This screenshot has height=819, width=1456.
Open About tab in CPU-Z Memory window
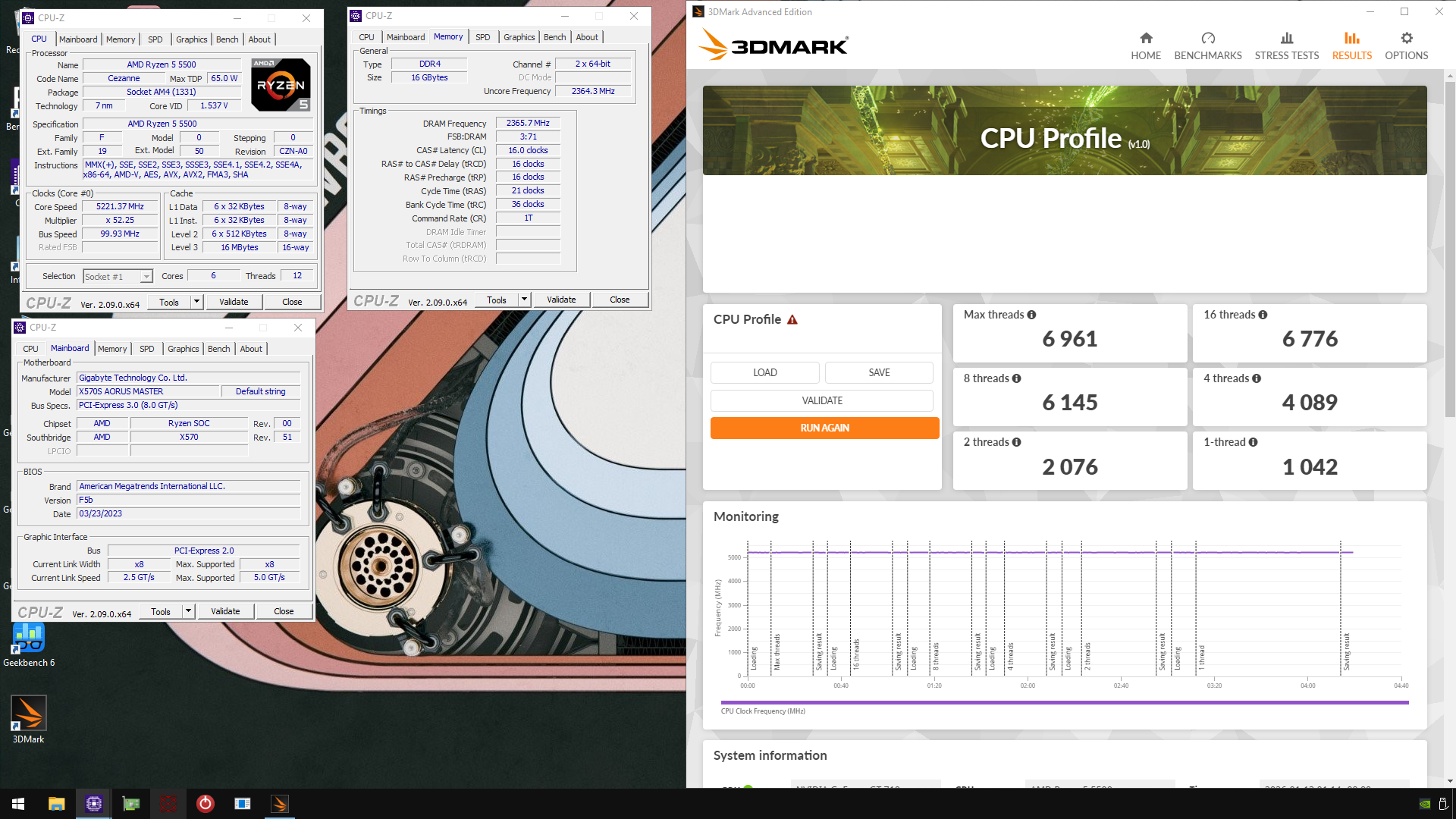click(587, 37)
